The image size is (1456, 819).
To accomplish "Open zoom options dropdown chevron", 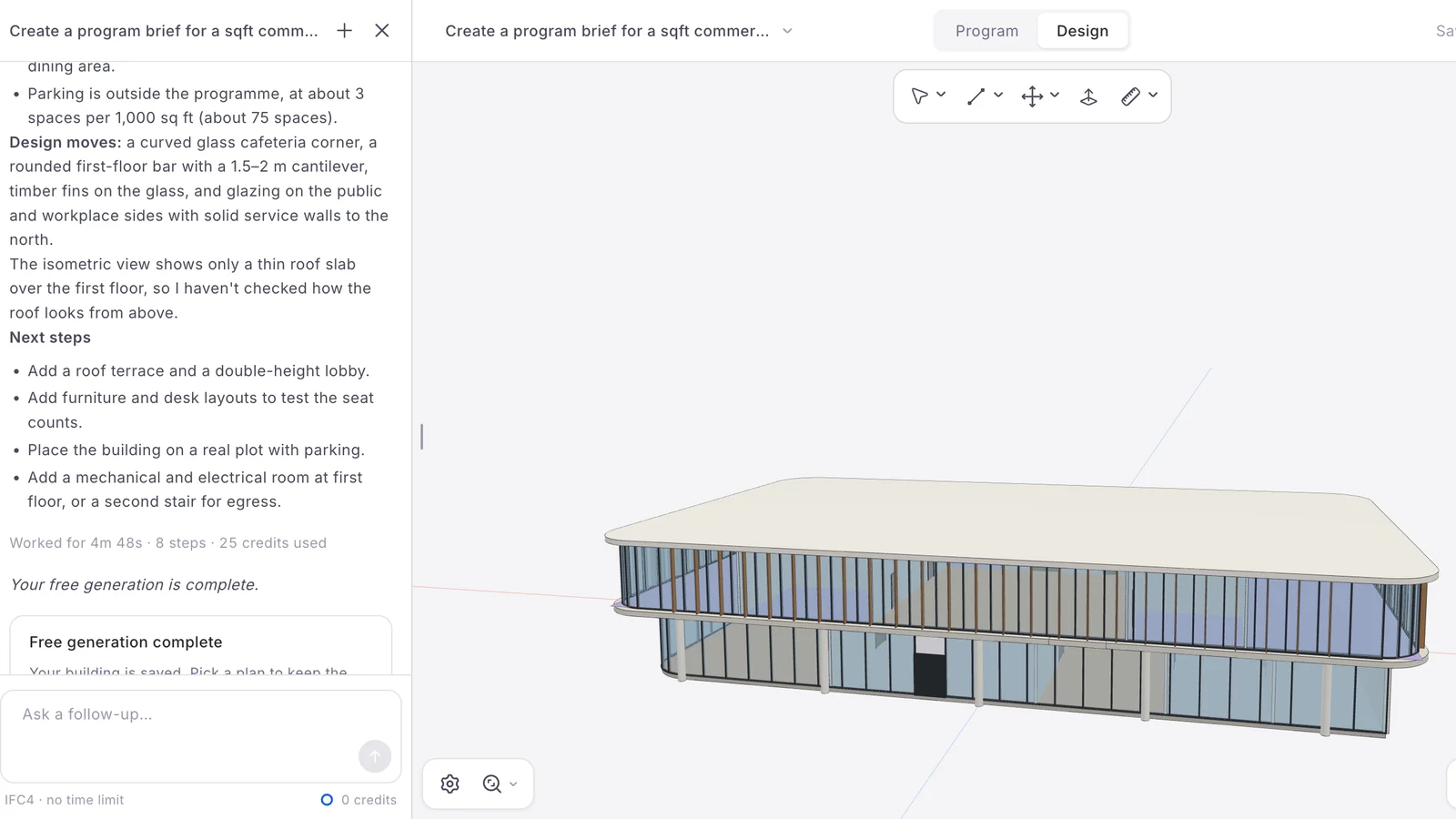I will point(513,784).
